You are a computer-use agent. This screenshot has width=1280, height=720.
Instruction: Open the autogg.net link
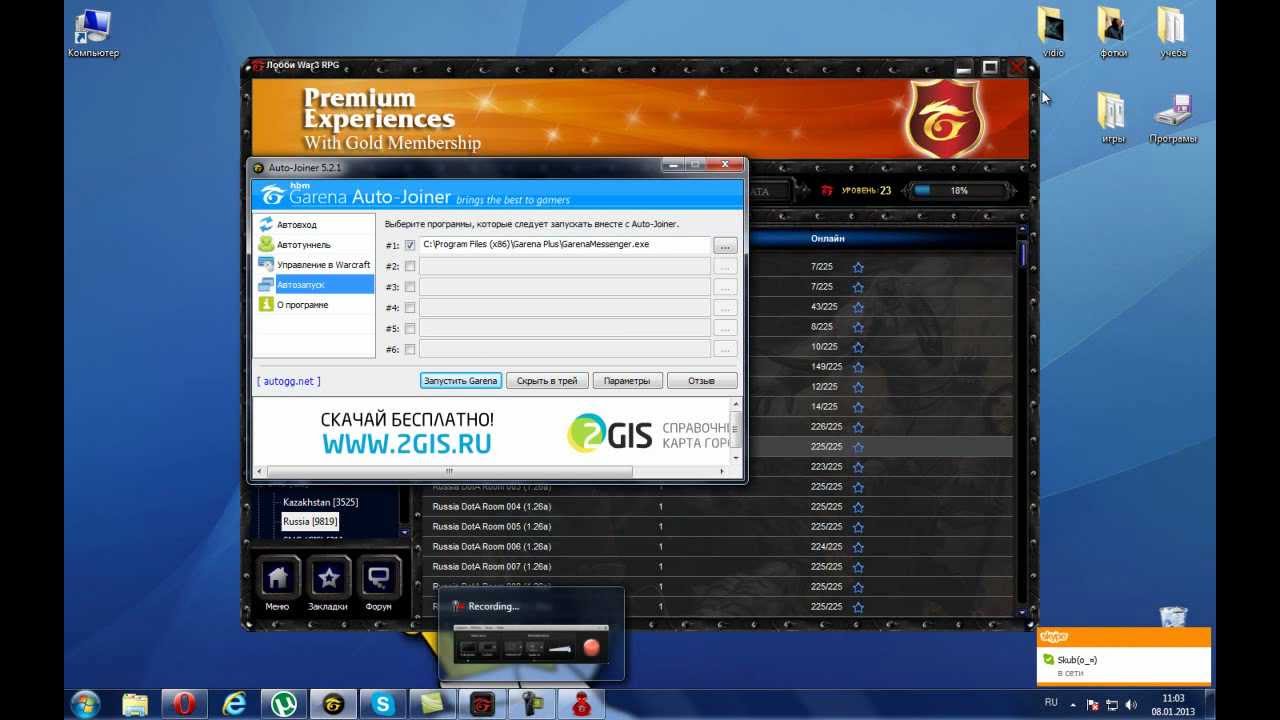click(x=289, y=381)
